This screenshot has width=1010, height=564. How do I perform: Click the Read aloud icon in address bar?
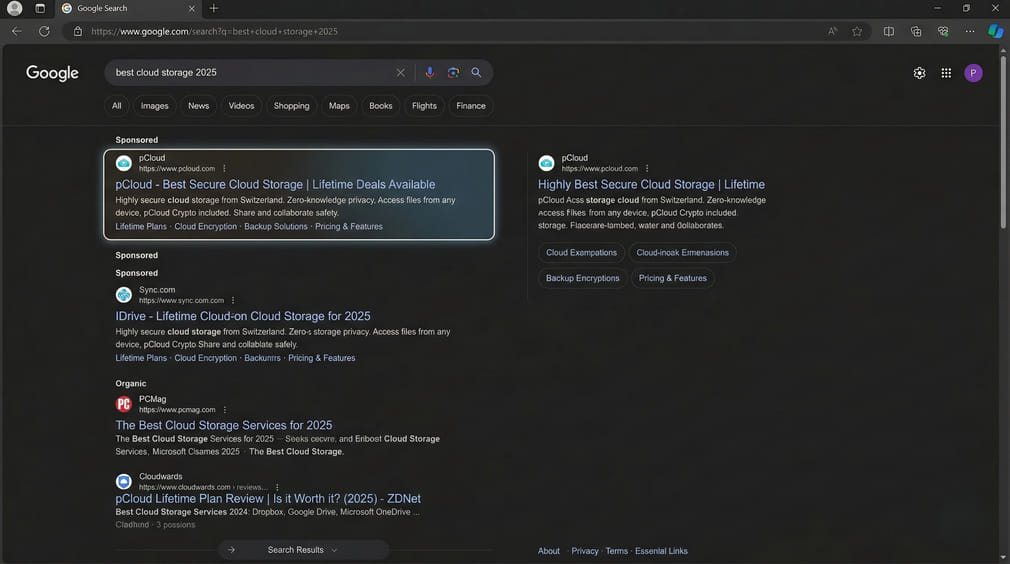pyautogui.click(x=833, y=31)
